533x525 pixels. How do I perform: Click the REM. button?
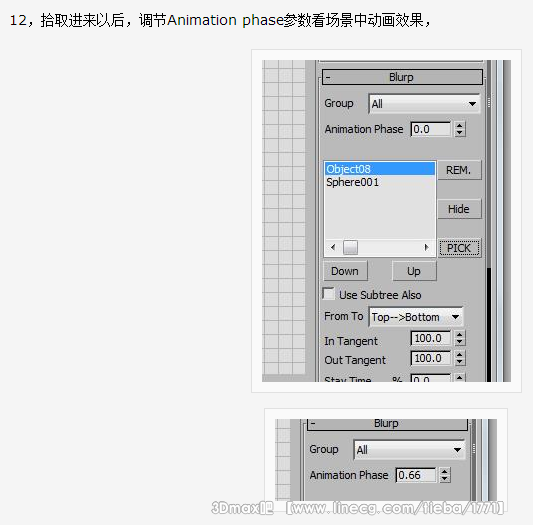tap(459, 170)
